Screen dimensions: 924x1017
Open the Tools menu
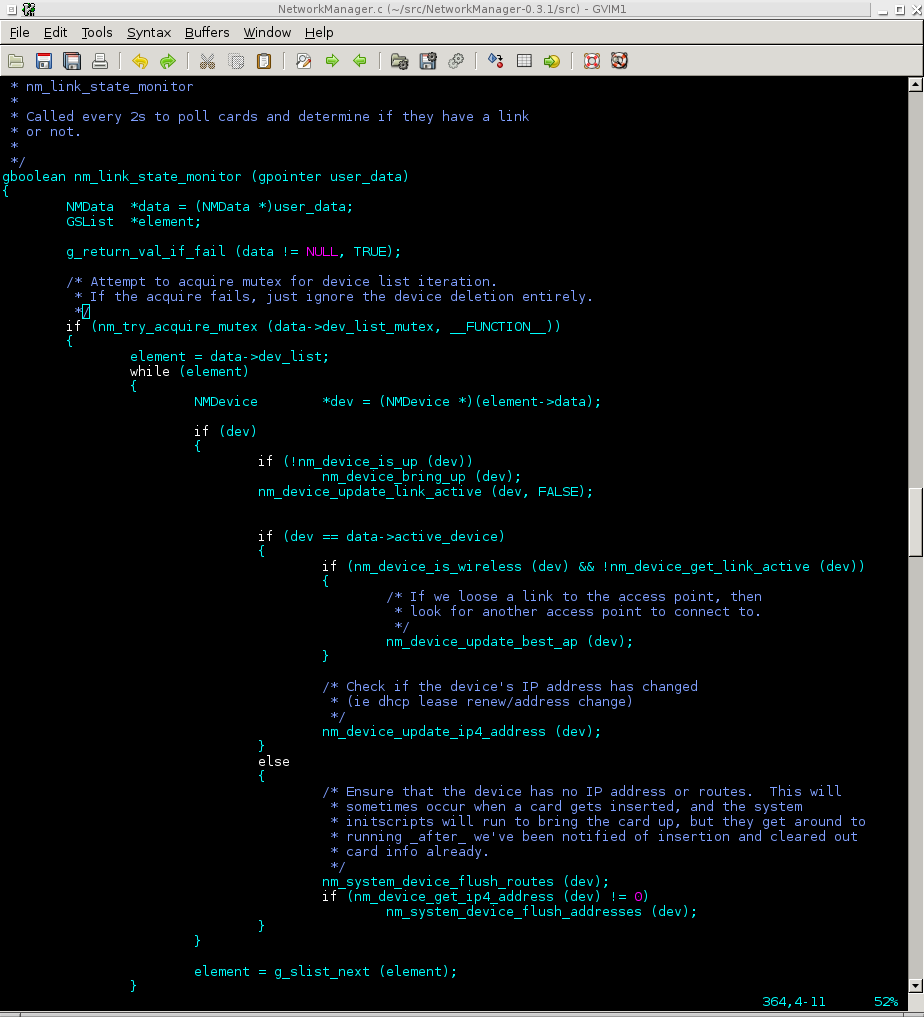click(x=97, y=32)
